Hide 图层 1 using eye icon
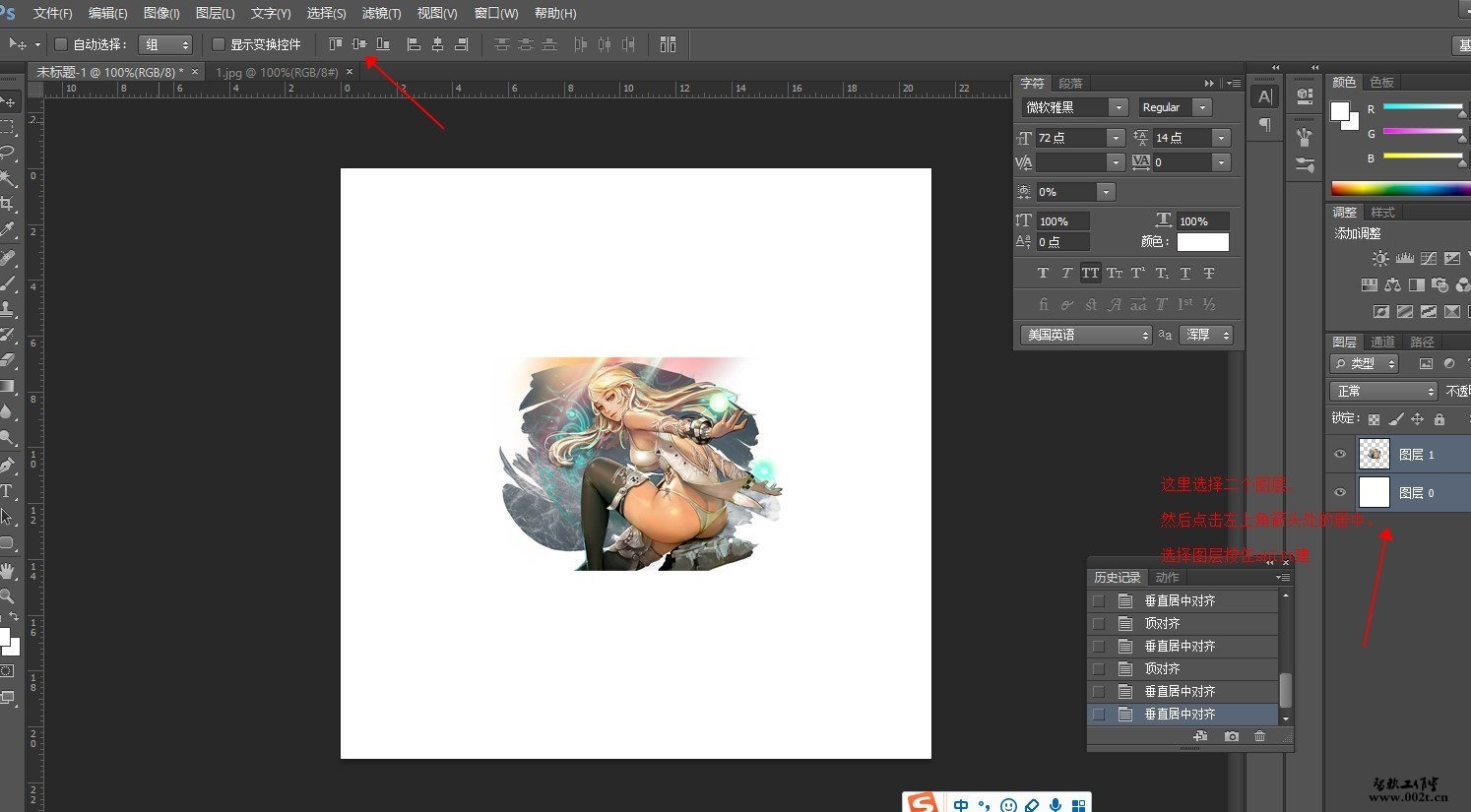1471x812 pixels. pyautogui.click(x=1340, y=455)
